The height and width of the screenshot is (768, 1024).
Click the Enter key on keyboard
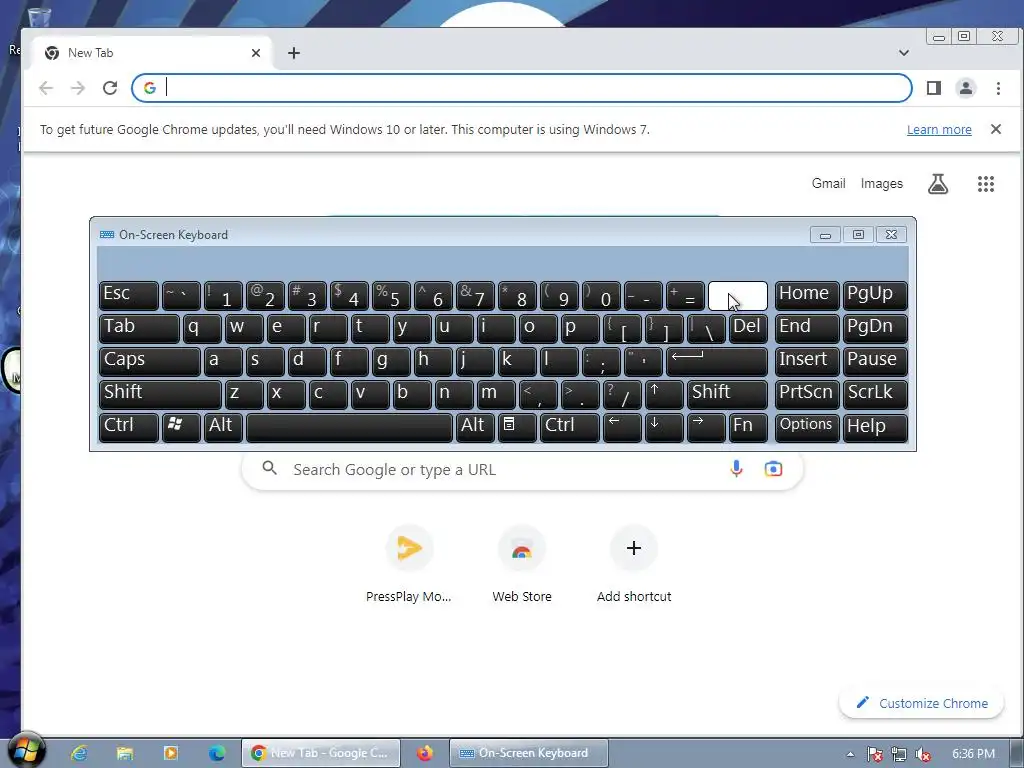(716, 360)
